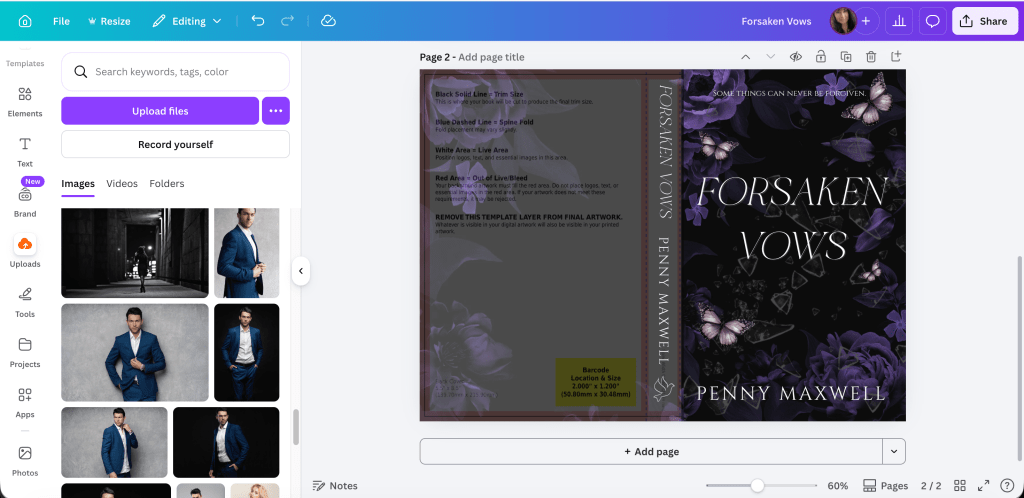
Task: Open the analytics insights icon
Action: point(899,21)
